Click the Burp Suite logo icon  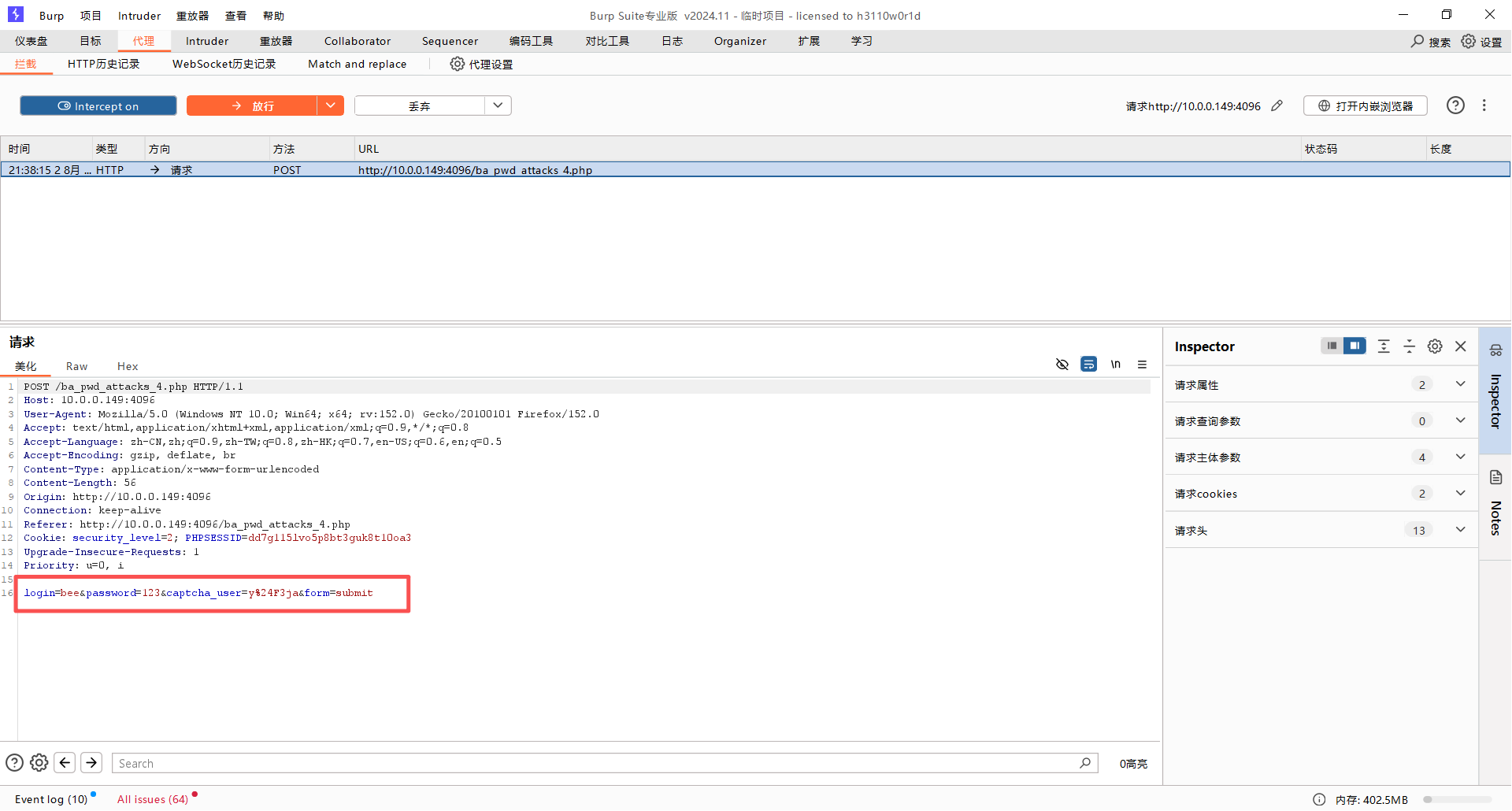16,14
